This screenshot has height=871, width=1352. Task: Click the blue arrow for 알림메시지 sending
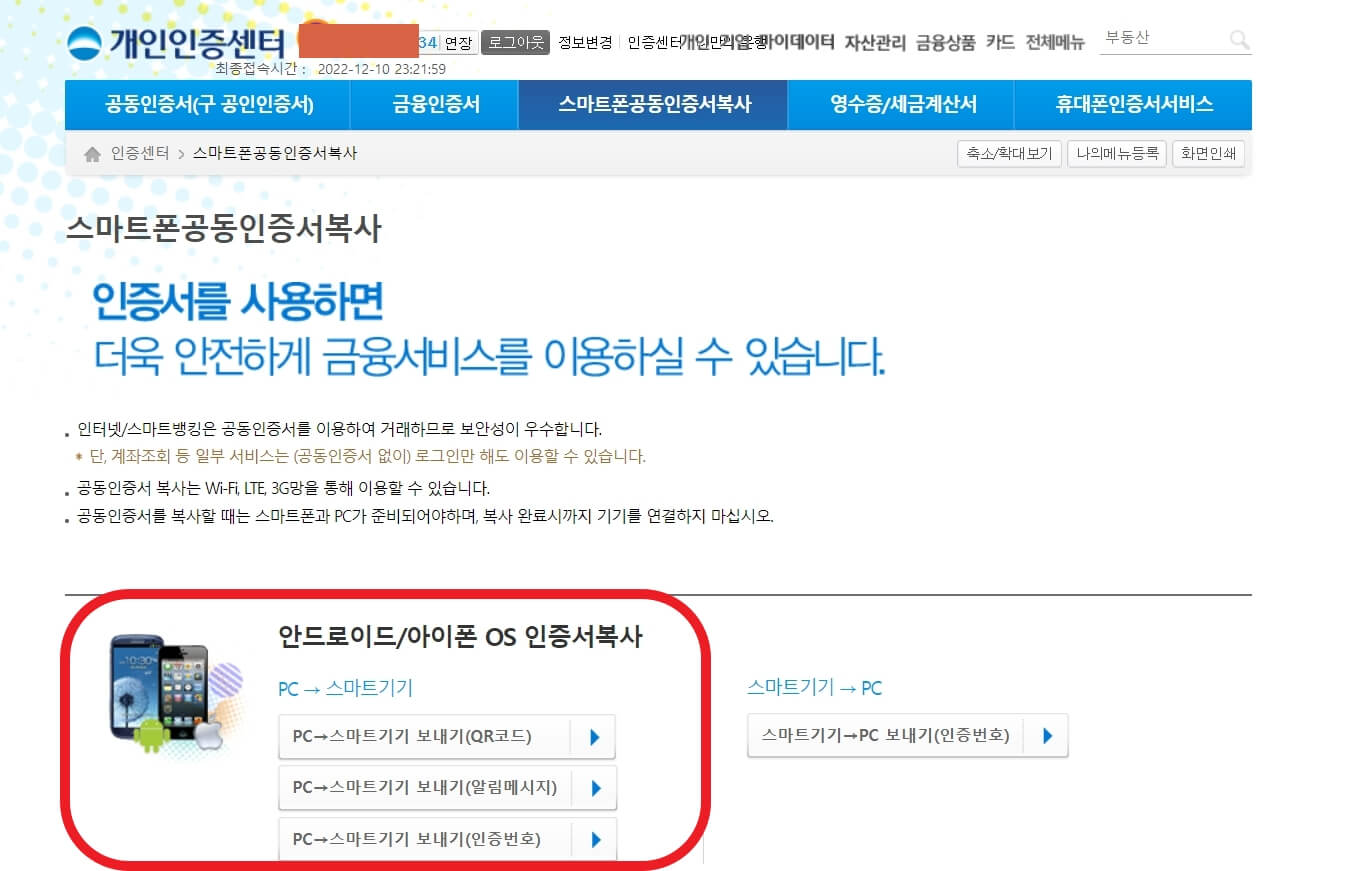point(594,788)
